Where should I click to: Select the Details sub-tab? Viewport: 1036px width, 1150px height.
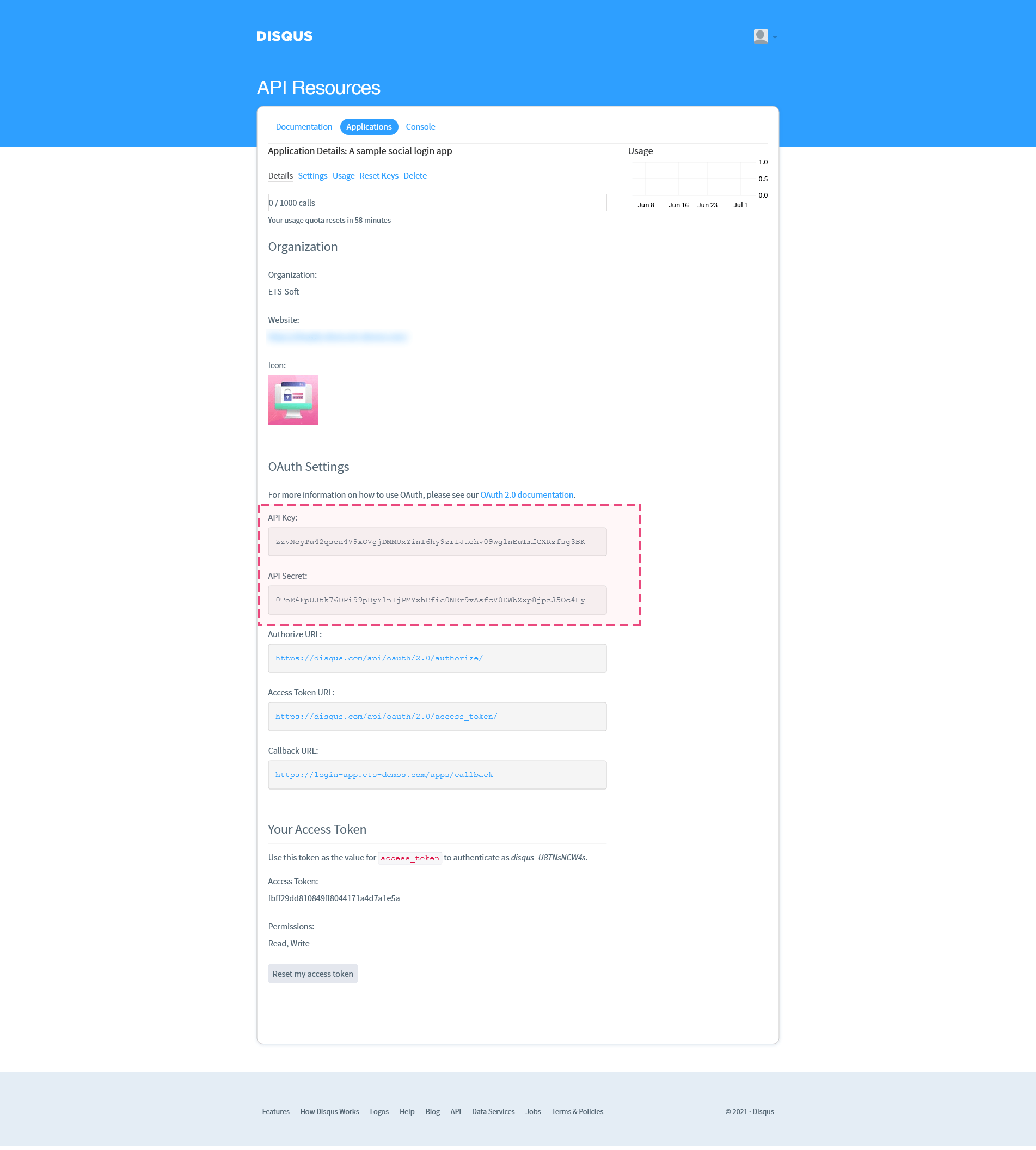pyautogui.click(x=280, y=175)
